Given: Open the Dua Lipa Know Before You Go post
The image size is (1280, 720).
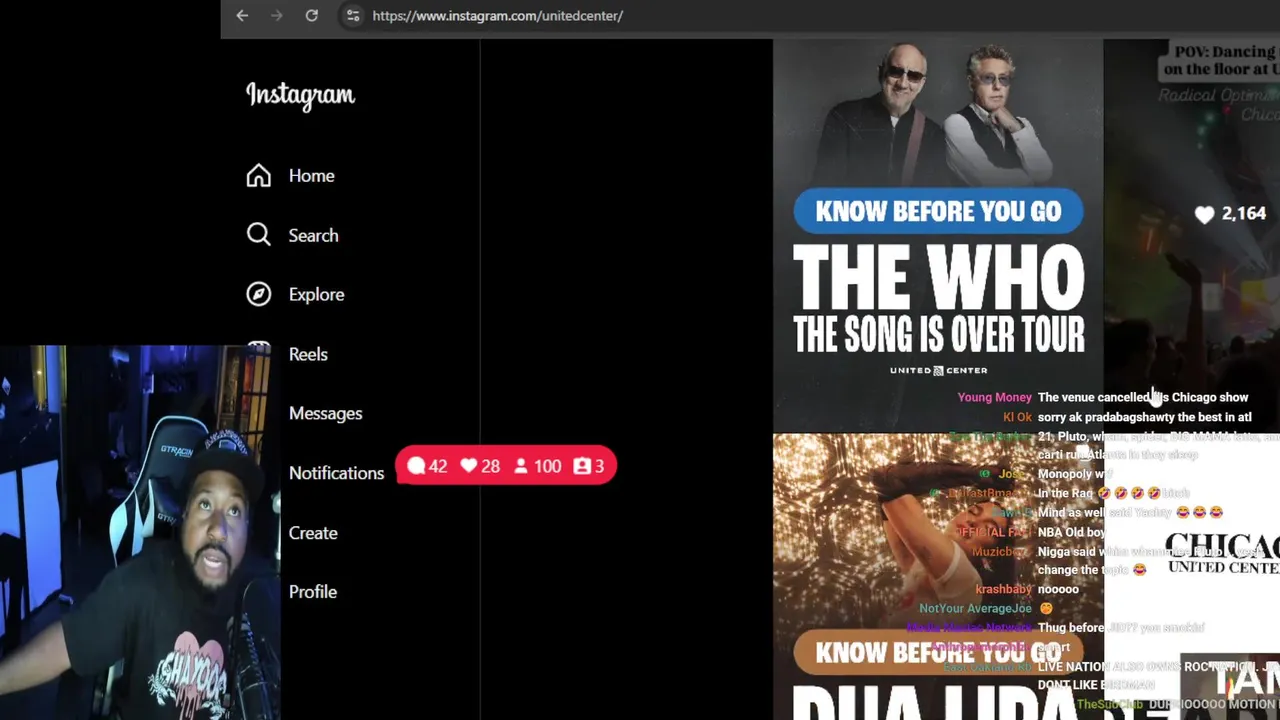Looking at the screenshot, I should (x=938, y=577).
